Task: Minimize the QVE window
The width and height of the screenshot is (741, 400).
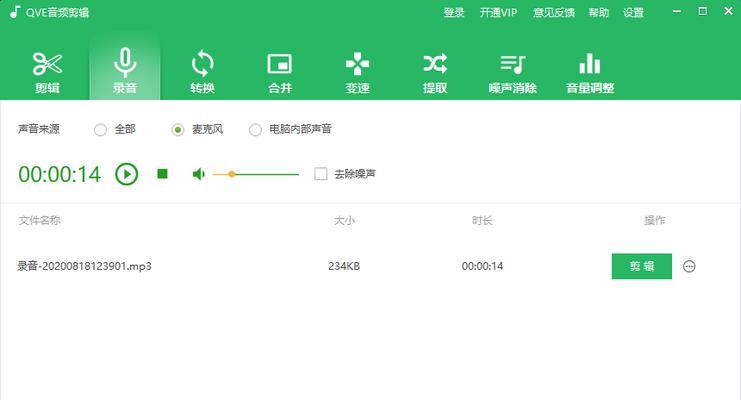Action: coord(677,11)
